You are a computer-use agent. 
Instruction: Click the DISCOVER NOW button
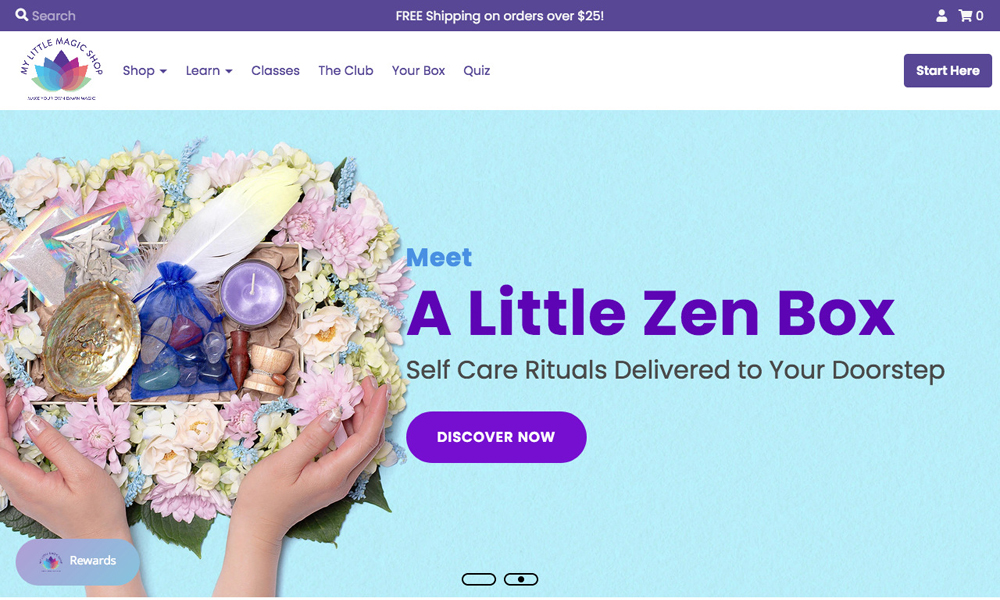(496, 437)
